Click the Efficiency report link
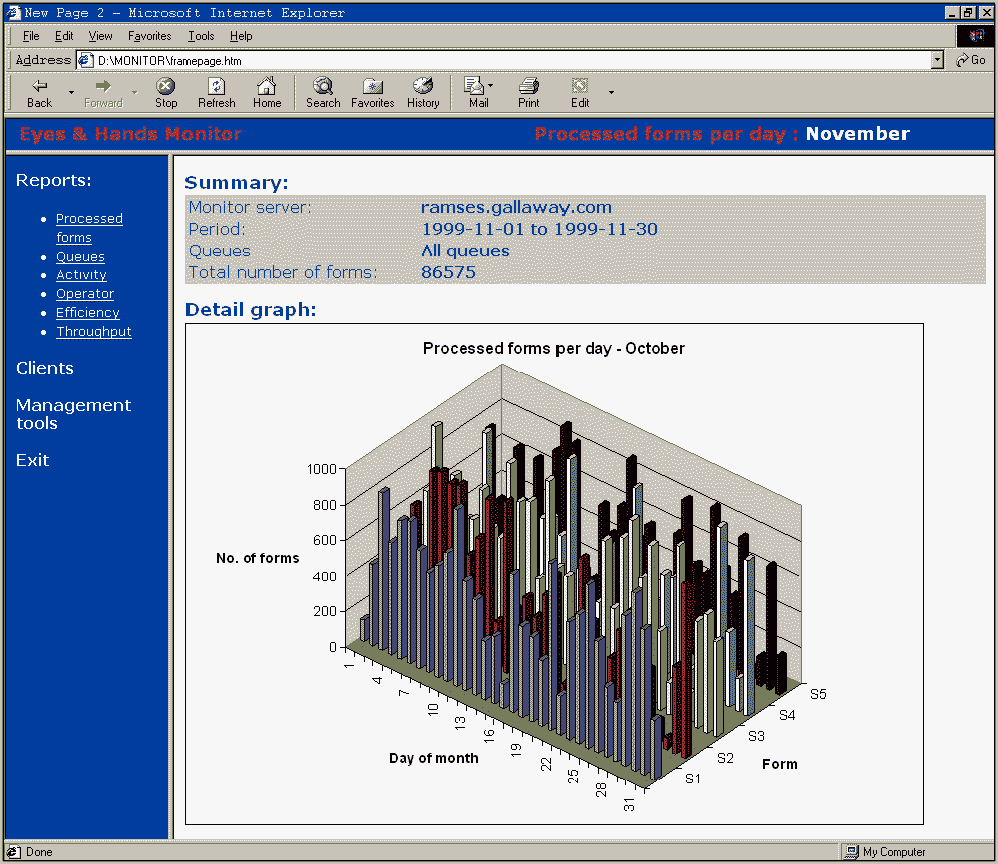 (88, 313)
